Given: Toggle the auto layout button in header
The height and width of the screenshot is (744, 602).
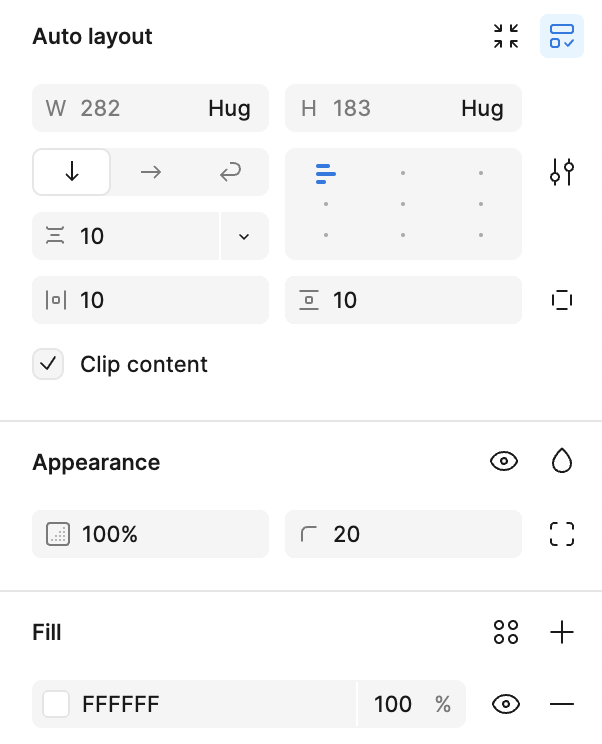Looking at the screenshot, I should [x=562, y=36].
